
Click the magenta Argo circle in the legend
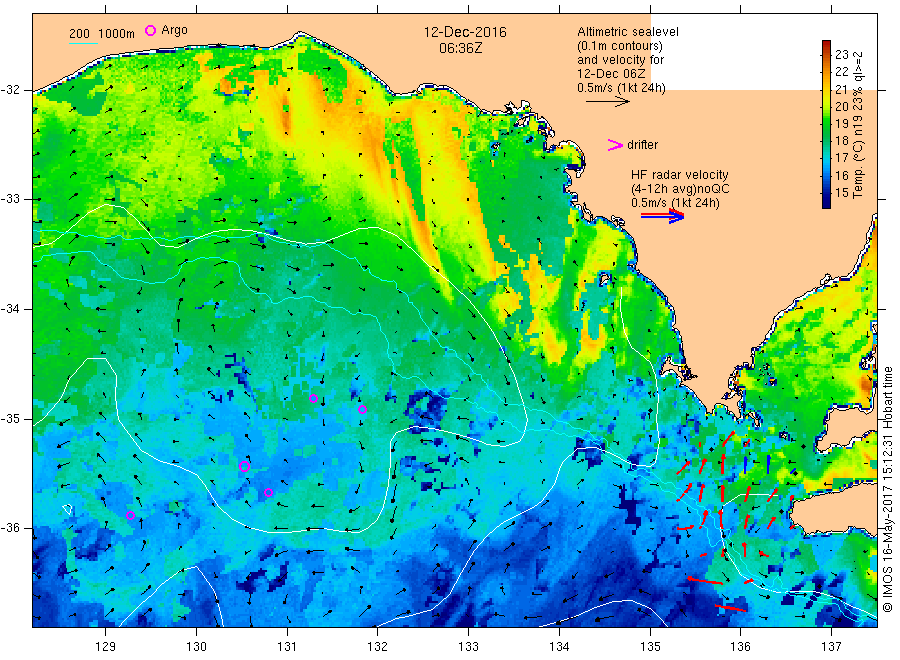tap(150, 30)
